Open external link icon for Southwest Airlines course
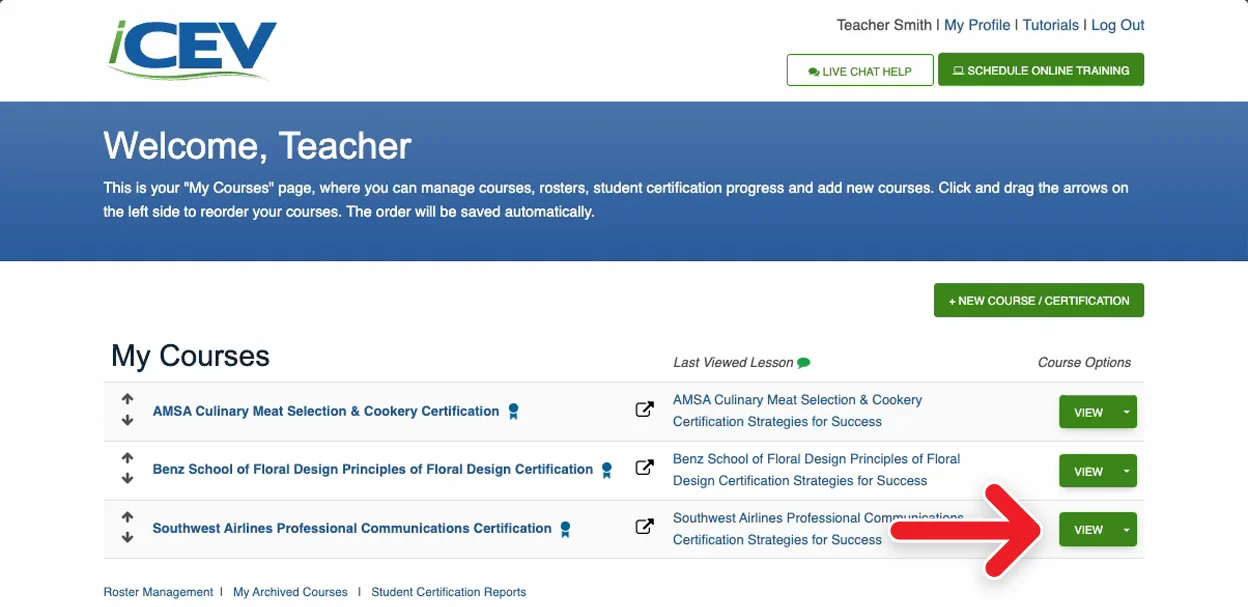Screen dimensions: 1248x607 (x=645, y=526)
